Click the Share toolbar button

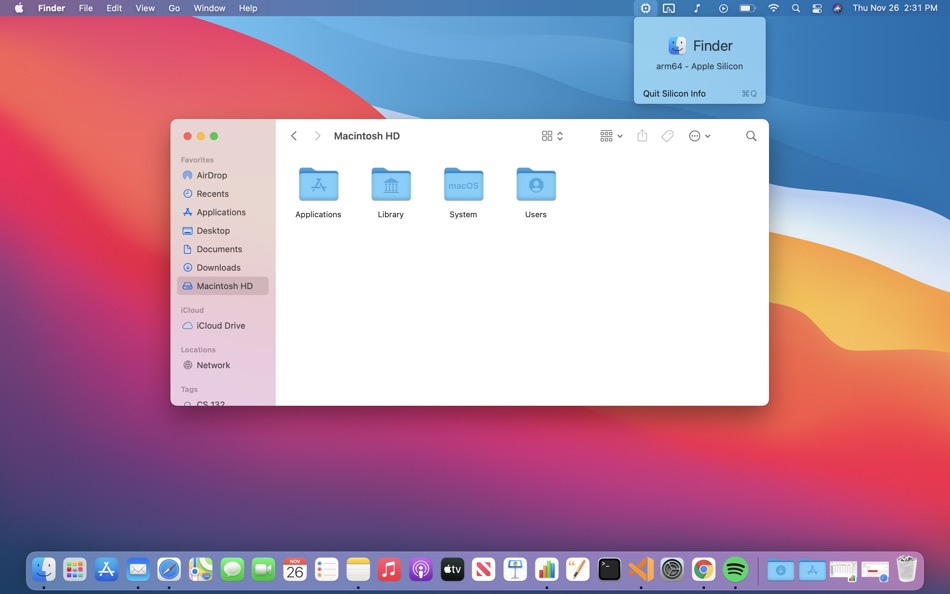[642, 136]
